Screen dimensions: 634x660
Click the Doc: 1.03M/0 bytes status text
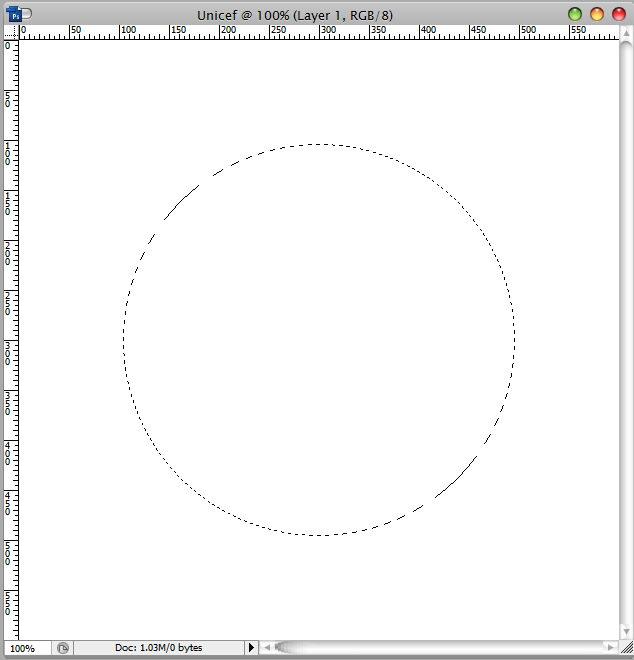[159, 647]
